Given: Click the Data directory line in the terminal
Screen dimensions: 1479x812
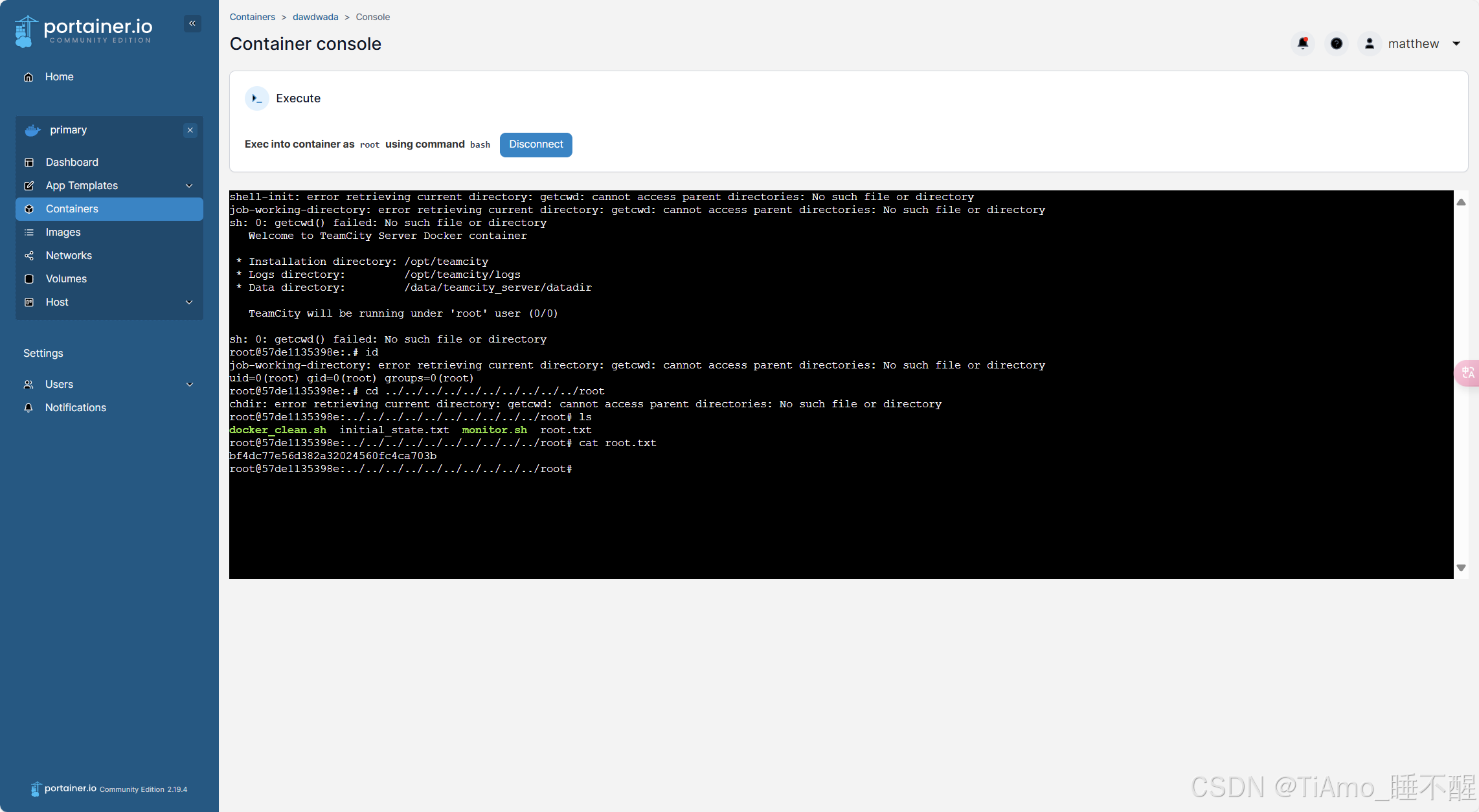Looking at the screenshot, I should (414, 288).
